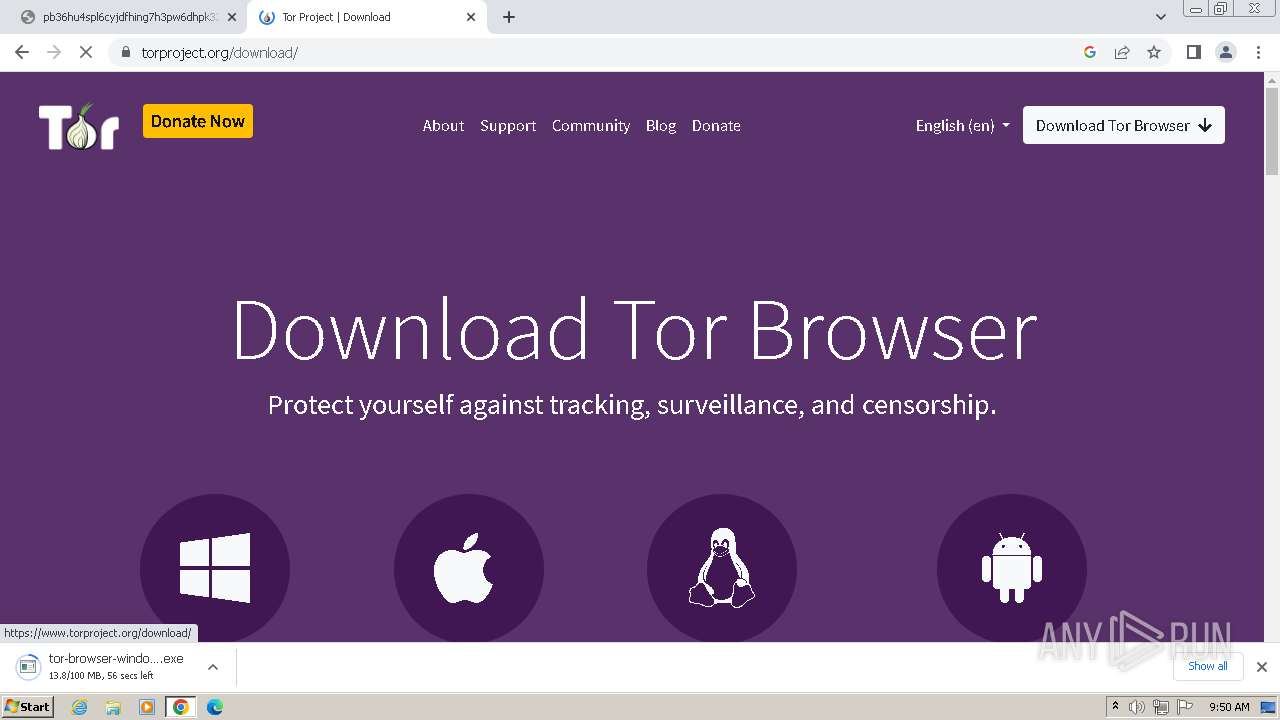Viewport: 1280px width, 720px height.
Task: Open the Chrome profile avatar
Action: [x=1226, y=52]
